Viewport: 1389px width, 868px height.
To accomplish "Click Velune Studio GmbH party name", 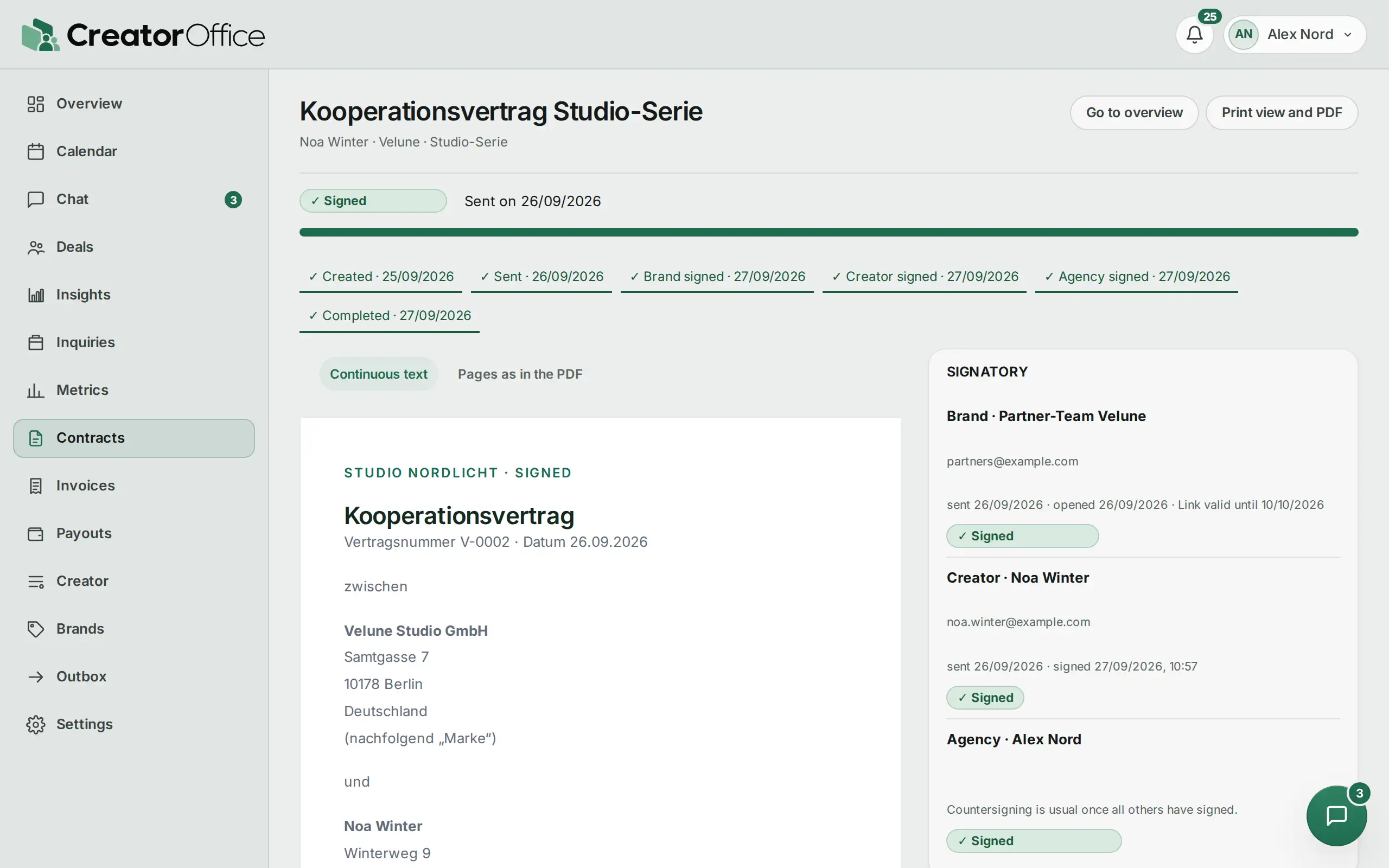I will point(416,631).
